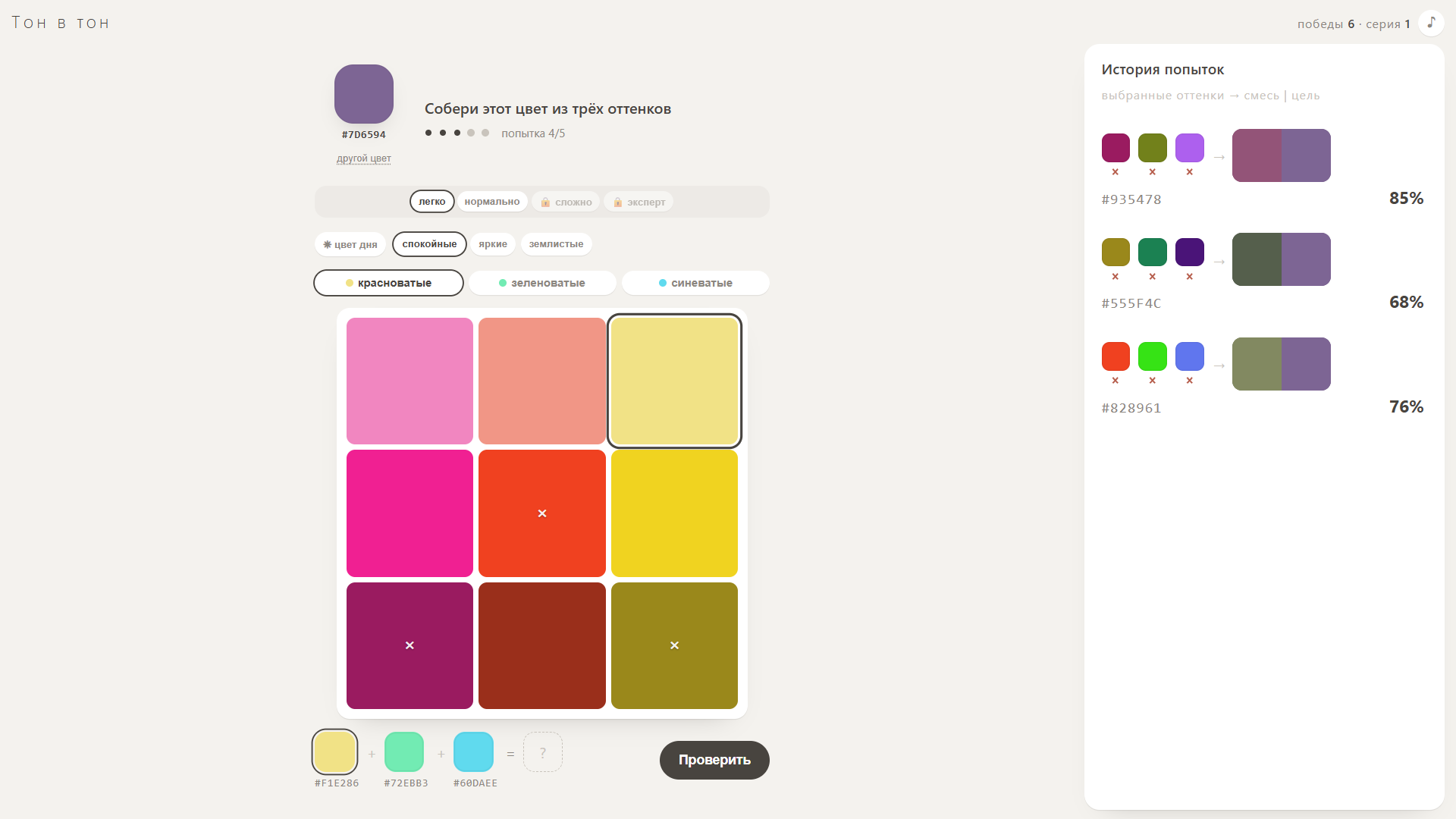Click the locked 'эксперт' difficulty option
Screen dimensions: 1456x819
click(x=639, y=202)
